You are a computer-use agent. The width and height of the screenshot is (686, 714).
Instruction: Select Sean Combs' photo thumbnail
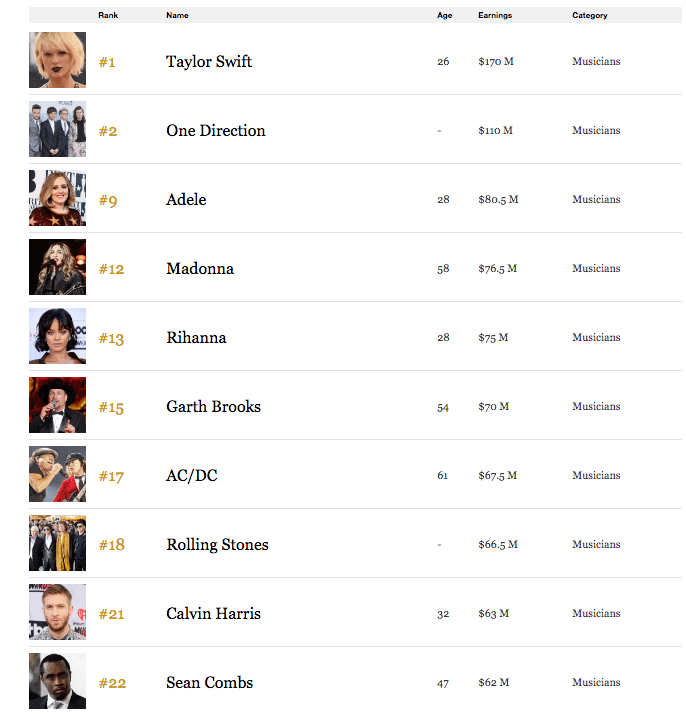[x=57, y=681]
